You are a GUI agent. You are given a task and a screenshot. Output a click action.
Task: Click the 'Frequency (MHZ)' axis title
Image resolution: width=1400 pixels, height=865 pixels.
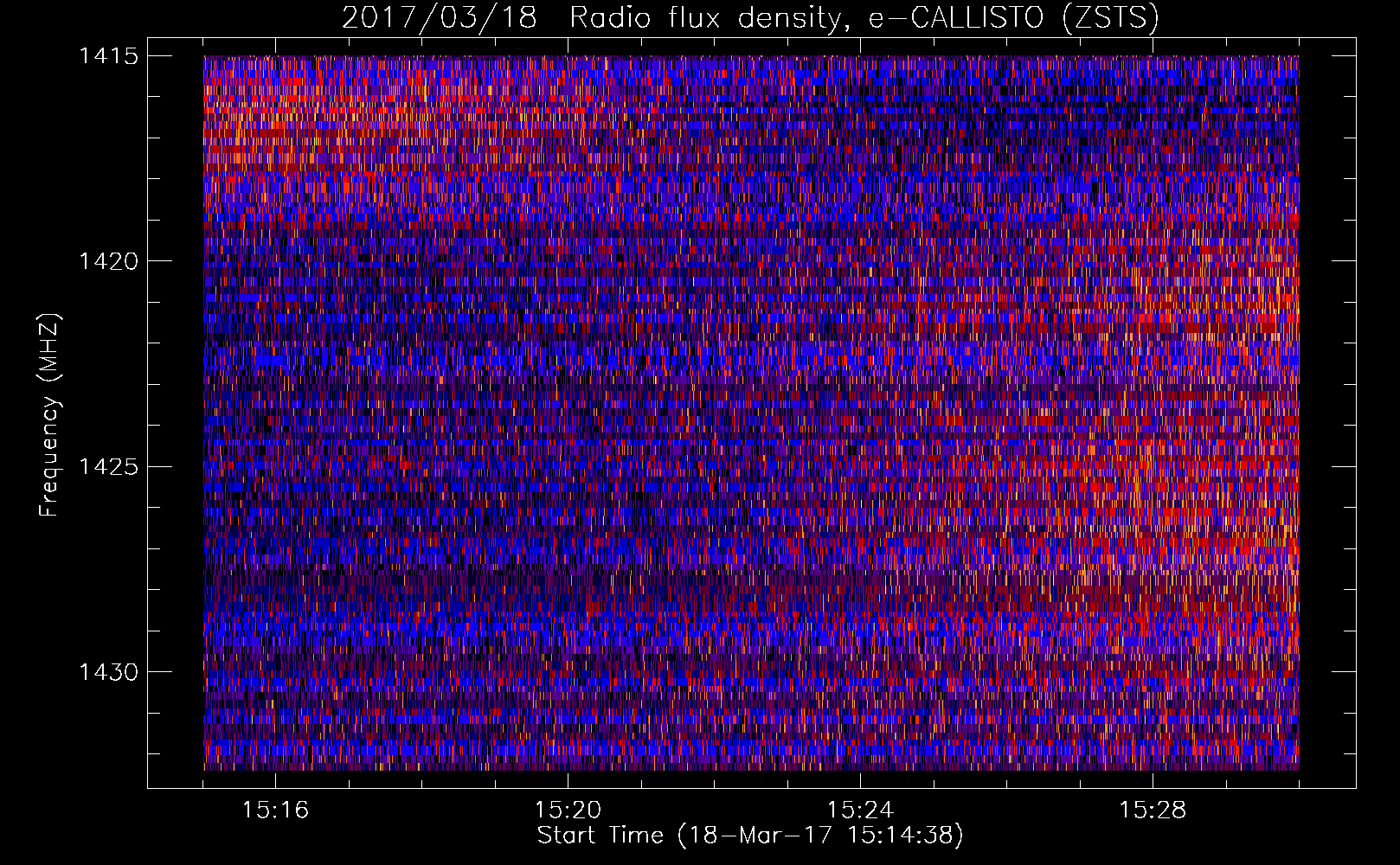(x=50, y=414)
